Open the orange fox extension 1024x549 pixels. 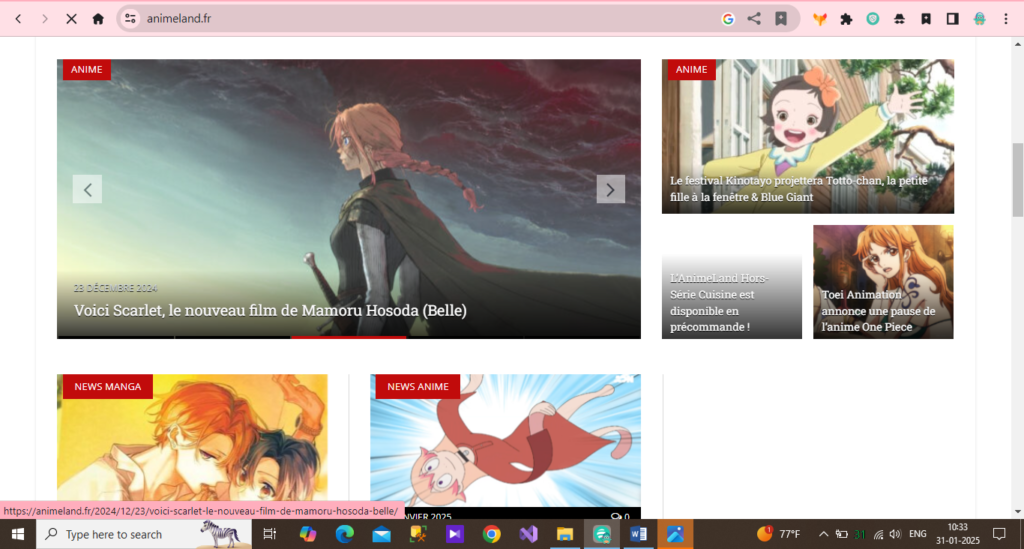pyautogui.click(x=820, y=19)
